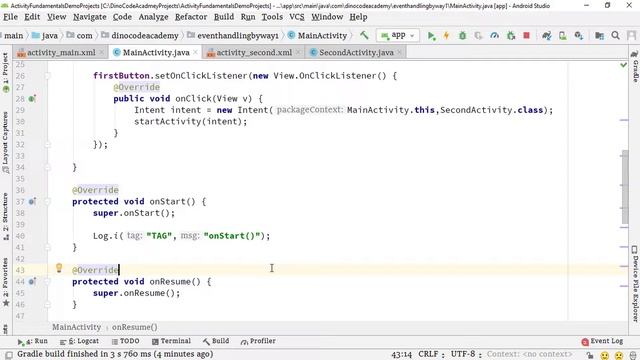Image resolution: width=640 pixels, height=360 pixels.
Task: Open the SDK Manager icon
Action: 578,36
